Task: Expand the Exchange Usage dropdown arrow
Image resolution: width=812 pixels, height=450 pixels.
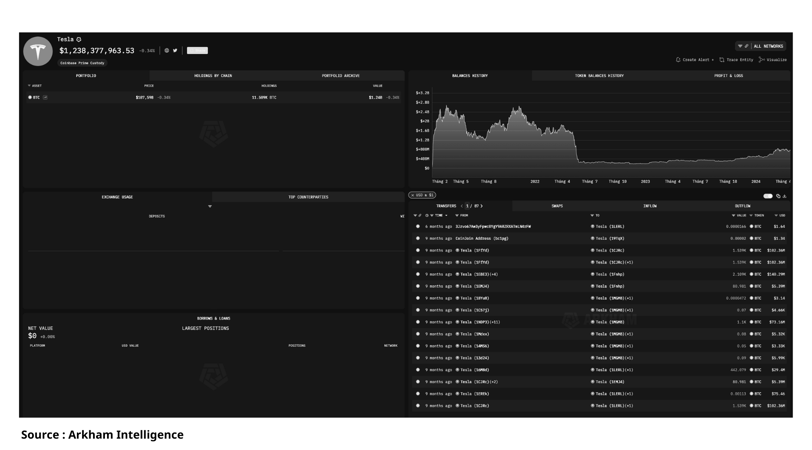Action: (210, 207)
